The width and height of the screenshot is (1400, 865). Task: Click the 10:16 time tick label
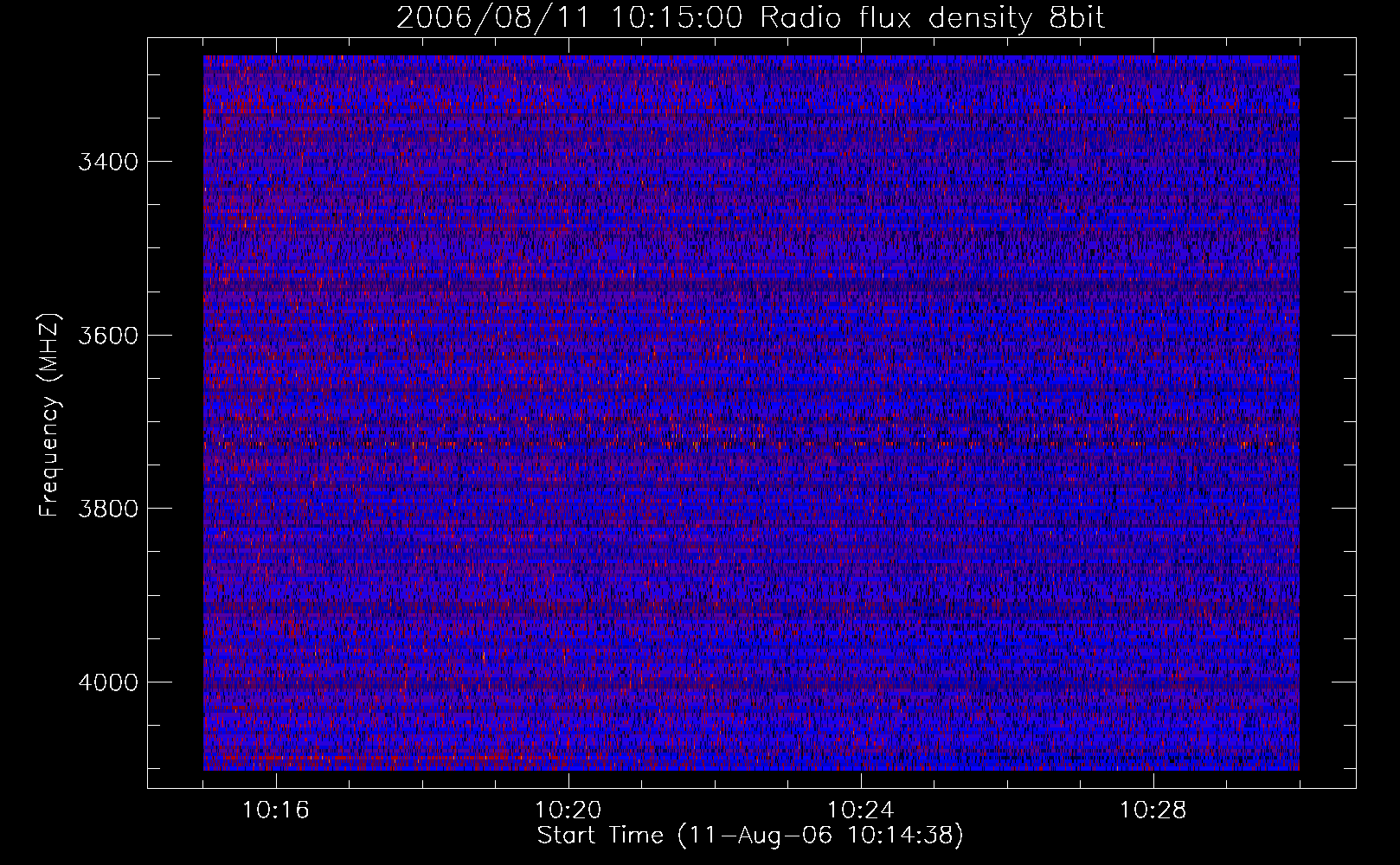(x=276, y=811)
